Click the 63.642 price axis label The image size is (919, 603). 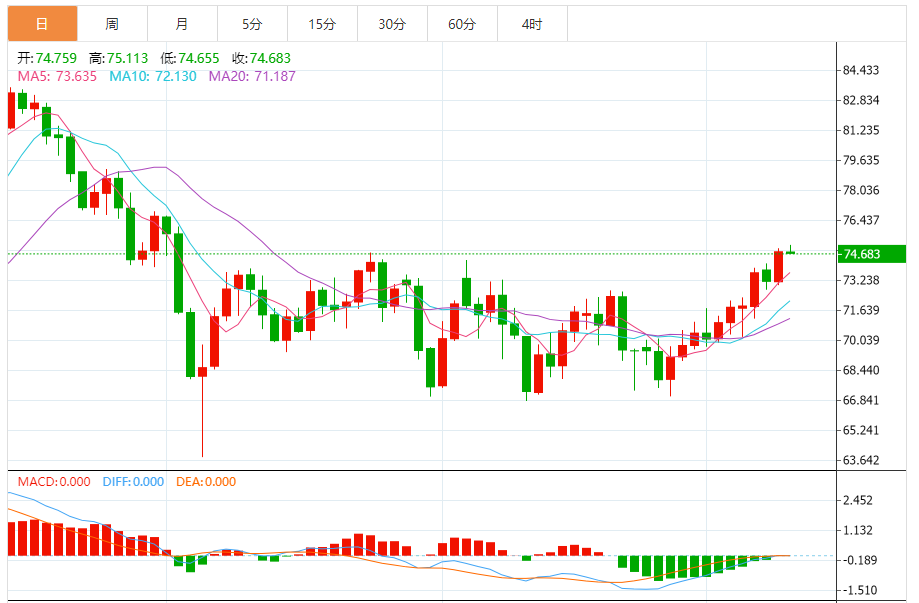click(861, 460)
